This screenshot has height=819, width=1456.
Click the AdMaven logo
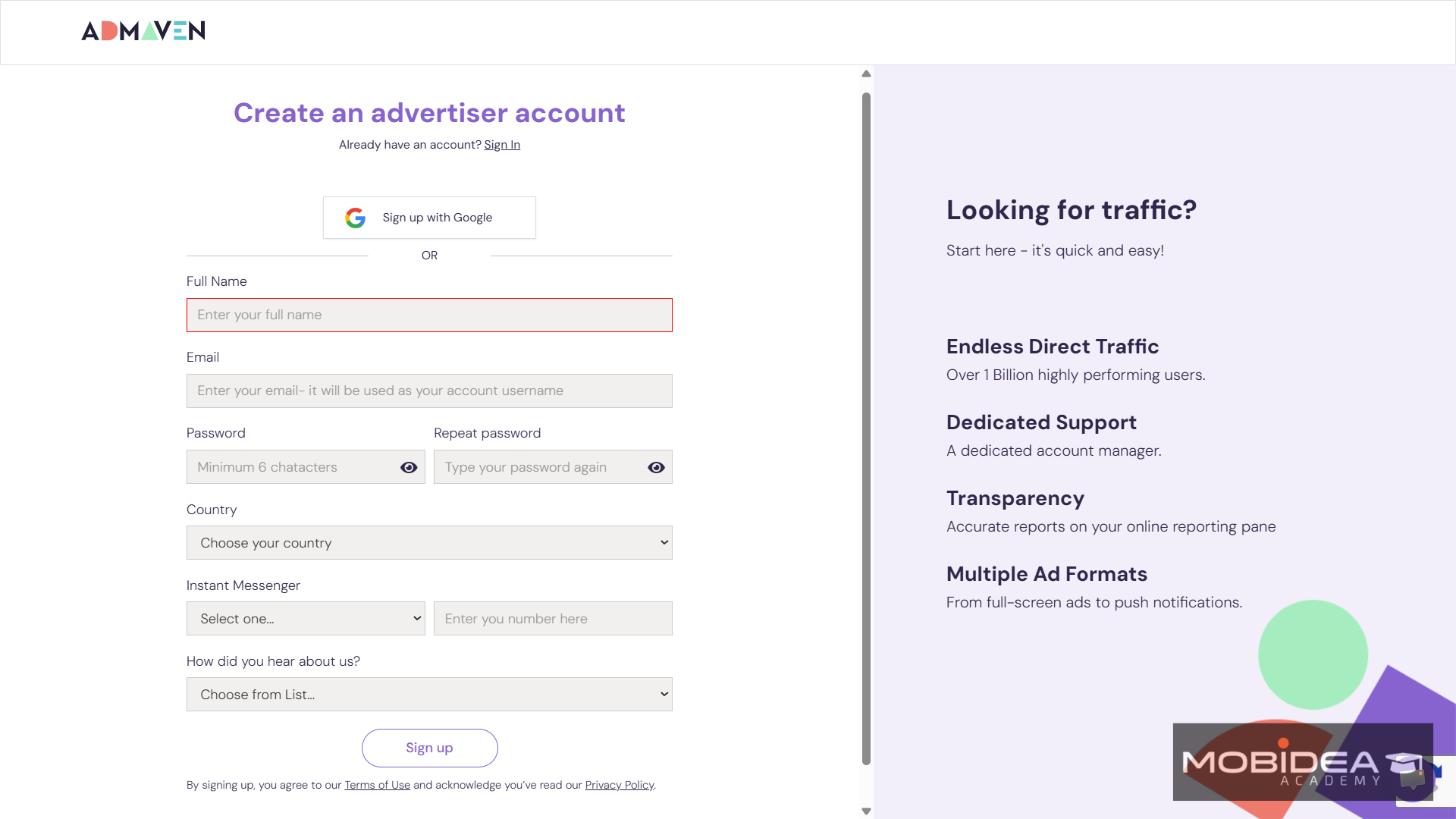tap(143, 31)
